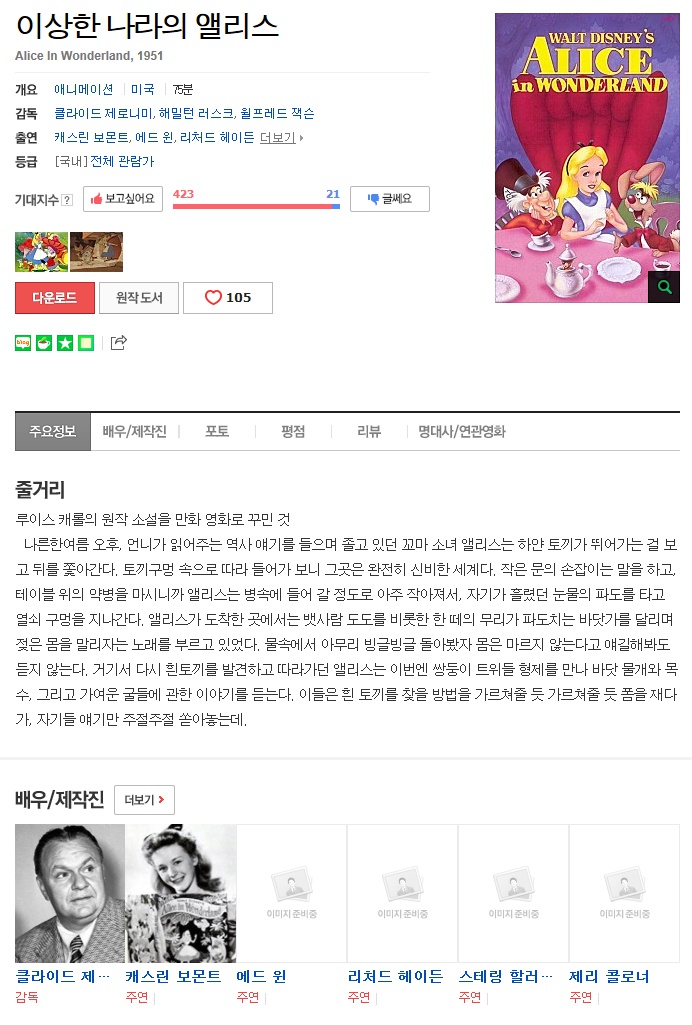The width and height of the screenshot is (692, 1025).
Task: Click the 원작도서 button
Action: click(139, 298)
